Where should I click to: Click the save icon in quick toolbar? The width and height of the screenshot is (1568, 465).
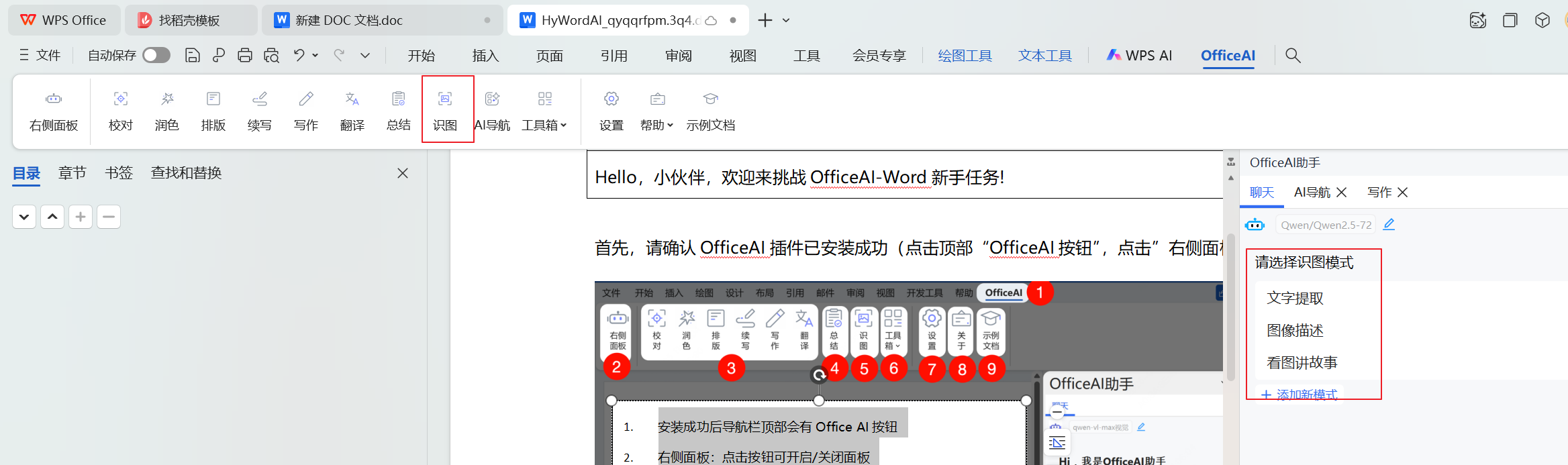point(193,55)
